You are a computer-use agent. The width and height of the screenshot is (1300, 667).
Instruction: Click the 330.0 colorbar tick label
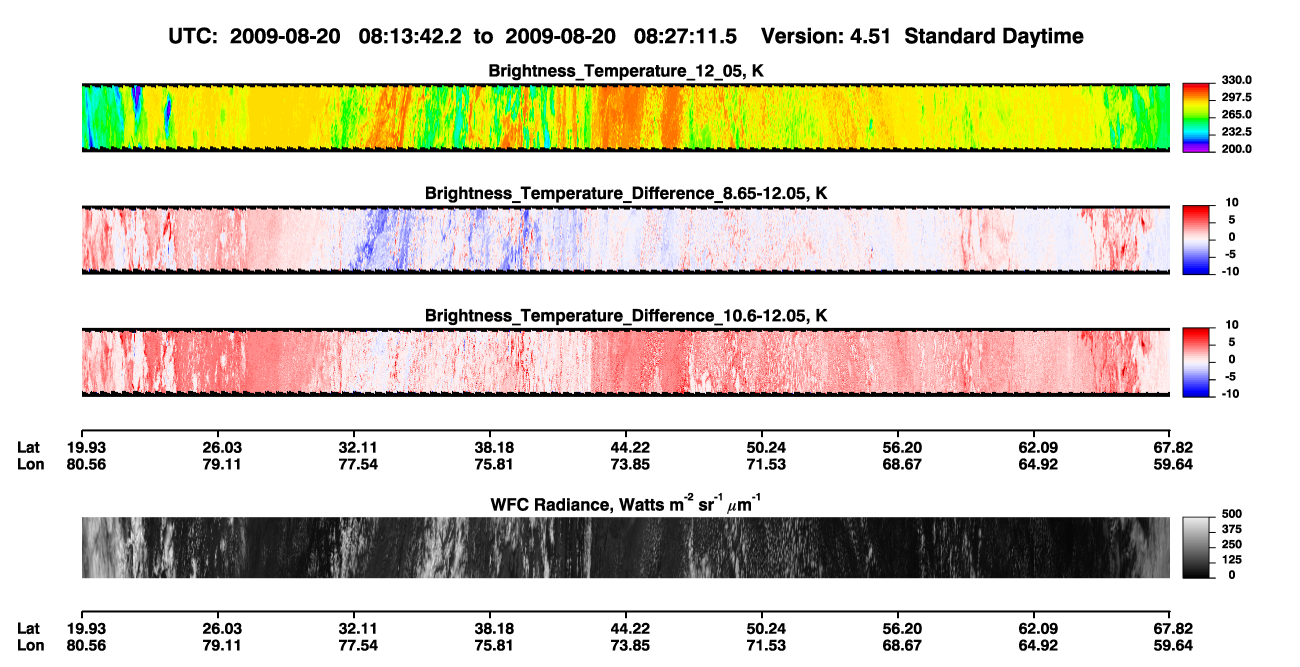[1237, 80]
